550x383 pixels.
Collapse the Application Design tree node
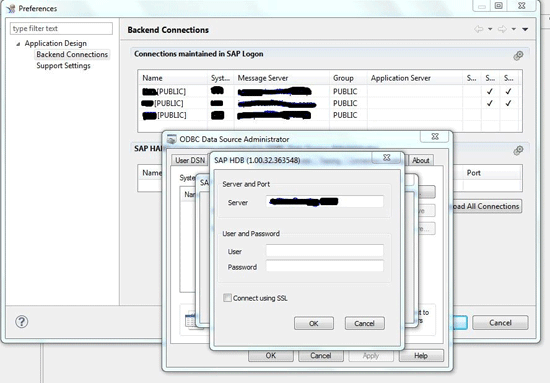click(x=18, y=44)
